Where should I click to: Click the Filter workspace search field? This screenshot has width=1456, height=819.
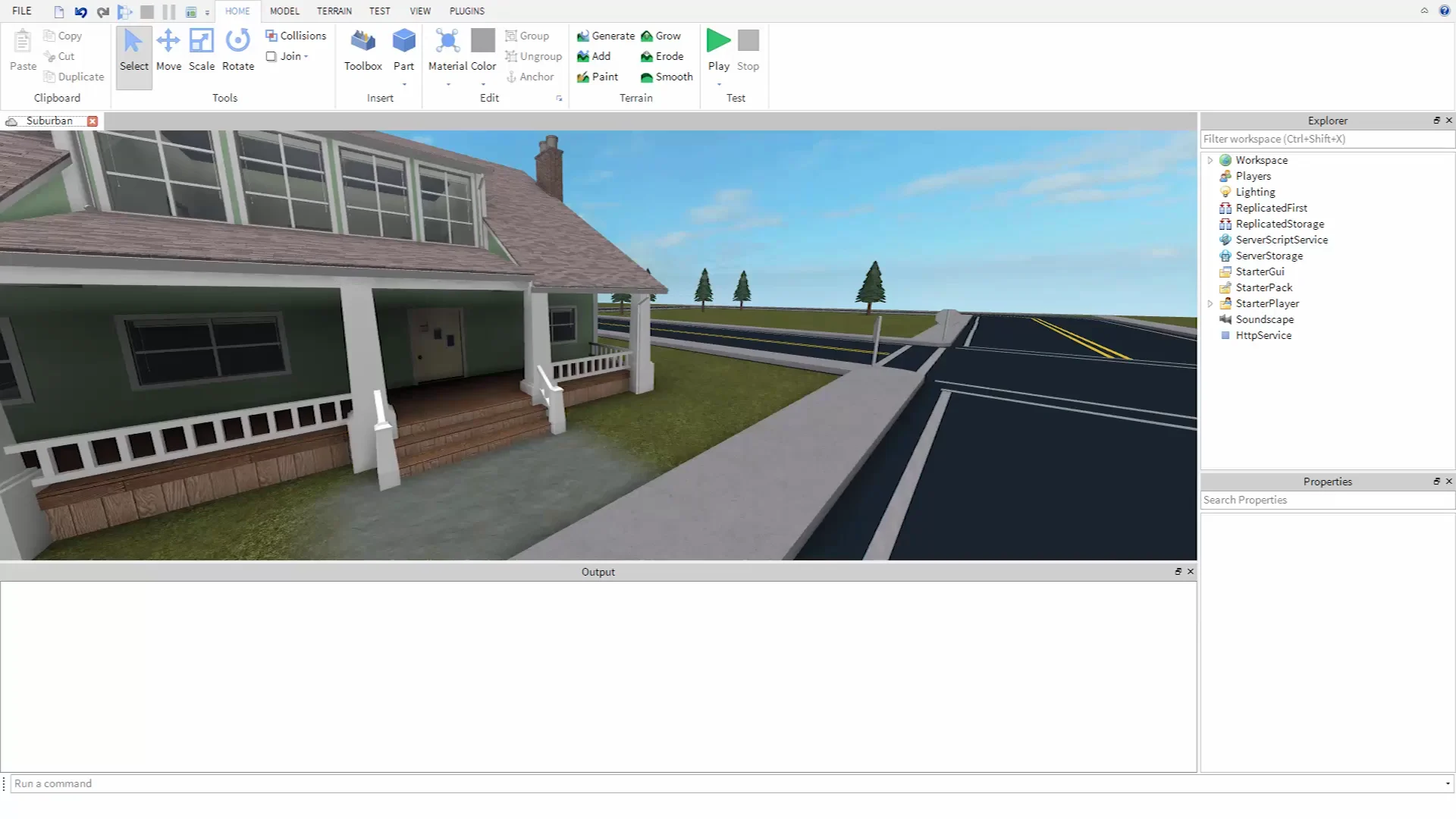(x=1327, y=139)
